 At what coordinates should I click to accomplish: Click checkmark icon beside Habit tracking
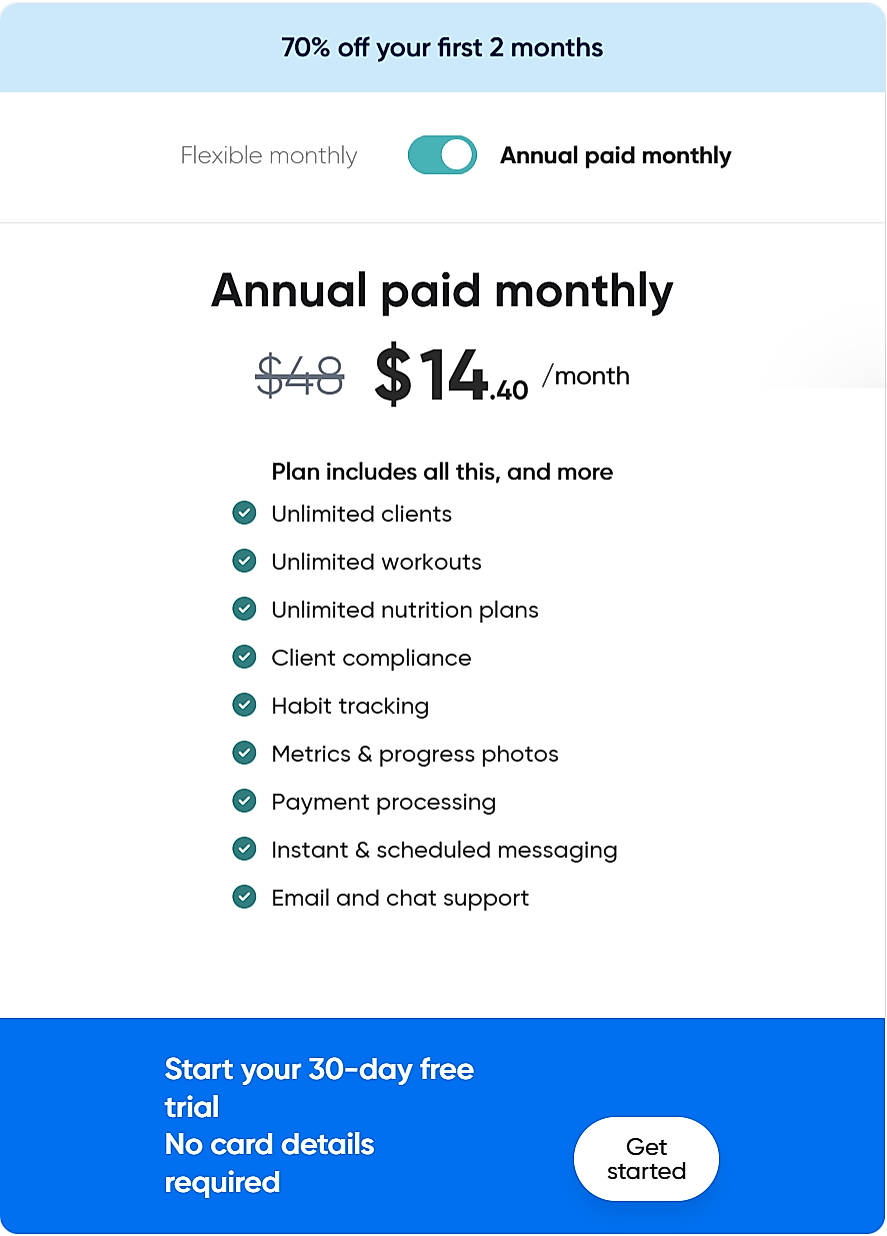click(244, 706)
